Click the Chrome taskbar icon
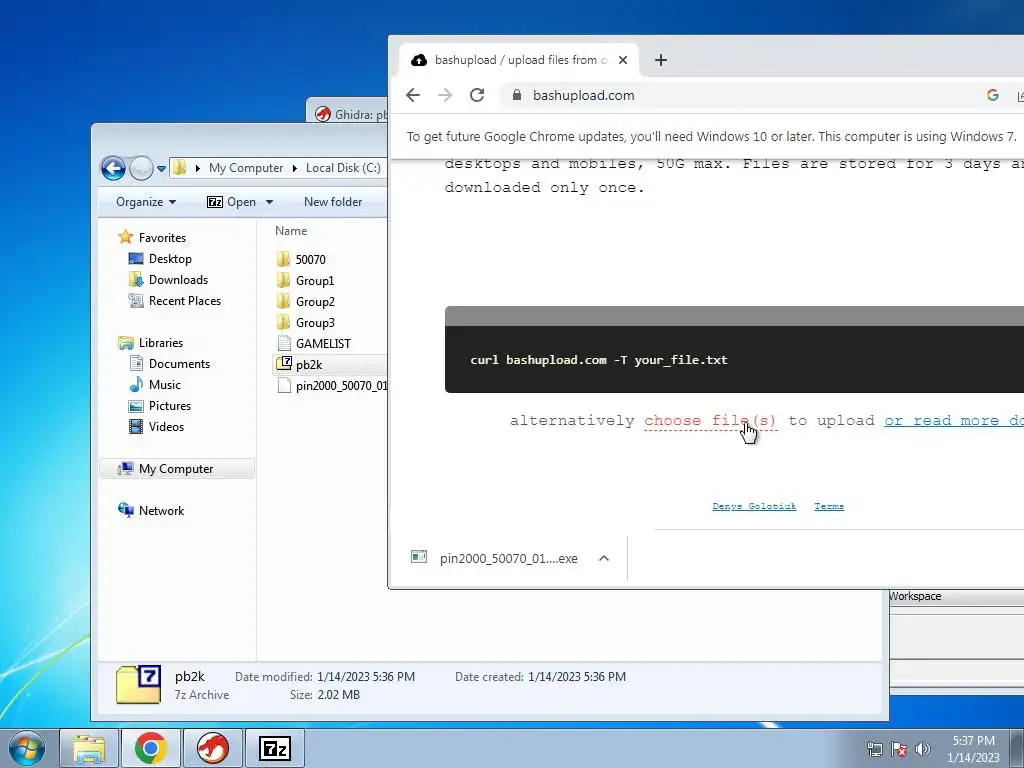The height and width of the screenshot is (768, 1024). click(x=150, y=748)
